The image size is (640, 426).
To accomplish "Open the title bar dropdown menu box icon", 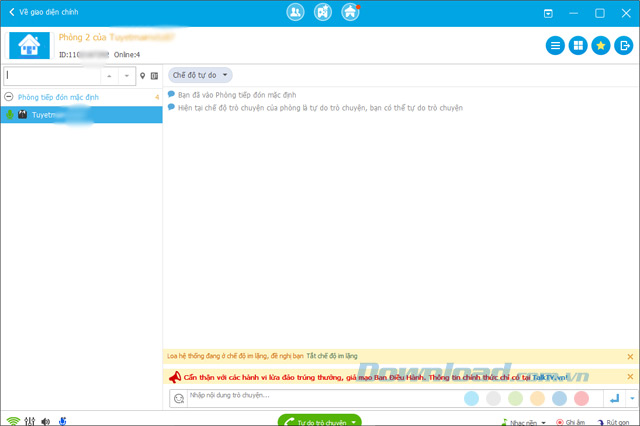I will [x=548, y=13].
